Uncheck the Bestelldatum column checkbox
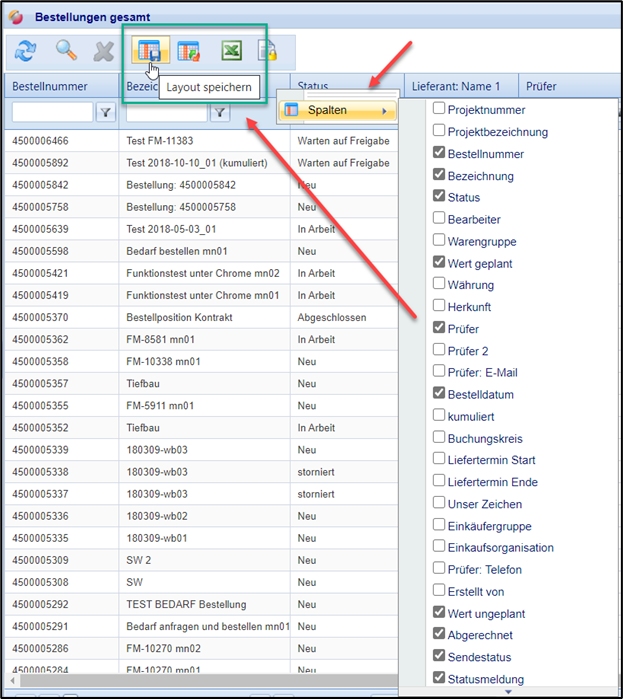The height and width of the screenshot is (699, 623). click(x=439, y=394)
